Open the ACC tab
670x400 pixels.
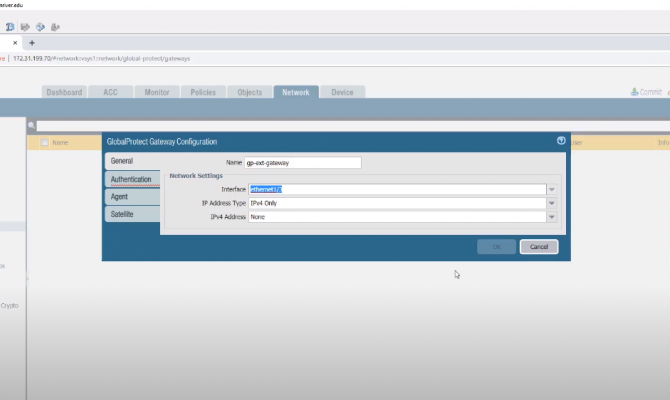pyautogui.click(x=110, y=92)
